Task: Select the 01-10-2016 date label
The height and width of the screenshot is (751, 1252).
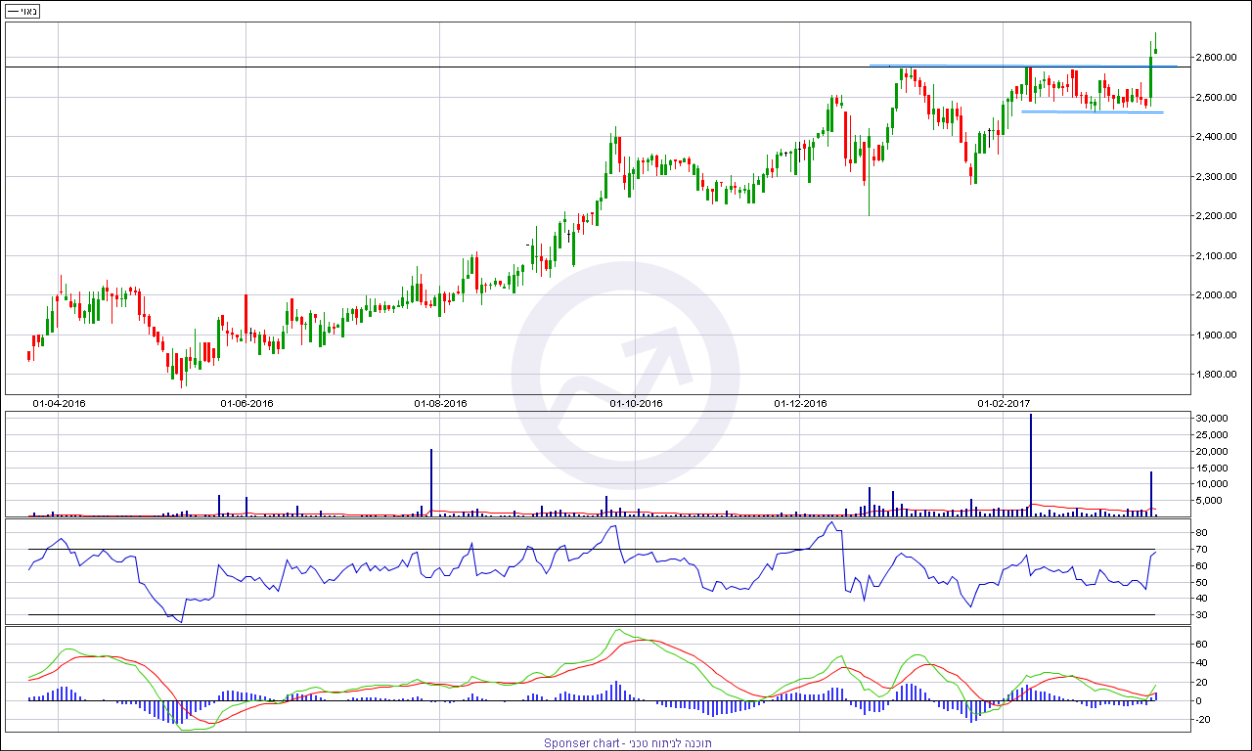Action: 636,403
